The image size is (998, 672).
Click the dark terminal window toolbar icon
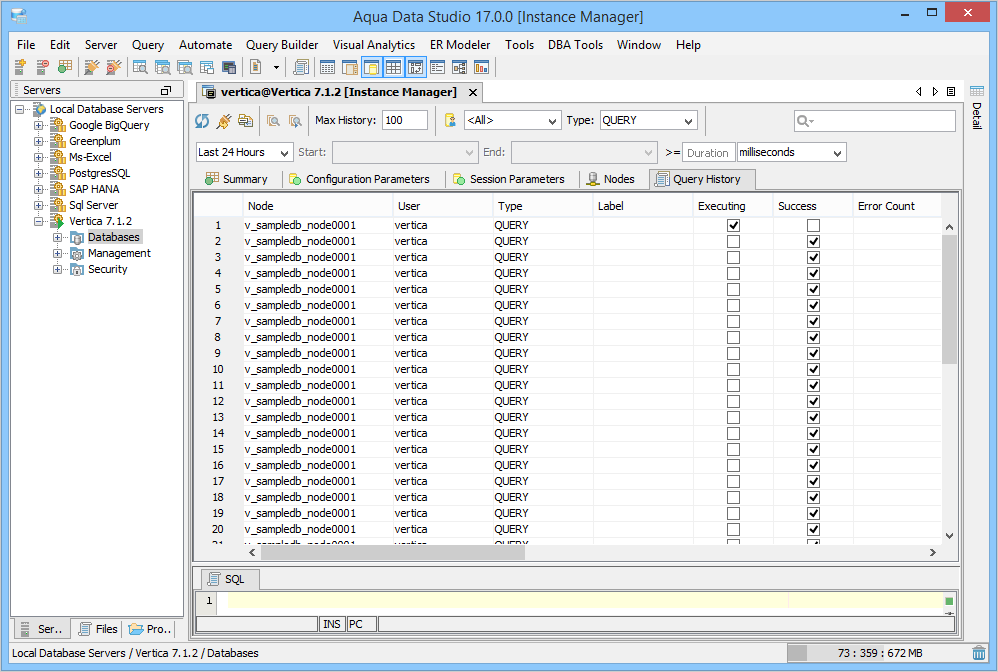click(x=229, y=67)
